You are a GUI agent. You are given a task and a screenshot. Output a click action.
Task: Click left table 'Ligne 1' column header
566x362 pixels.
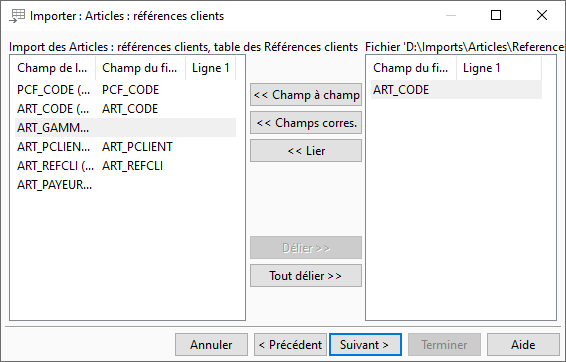click(x=210, y=68)
